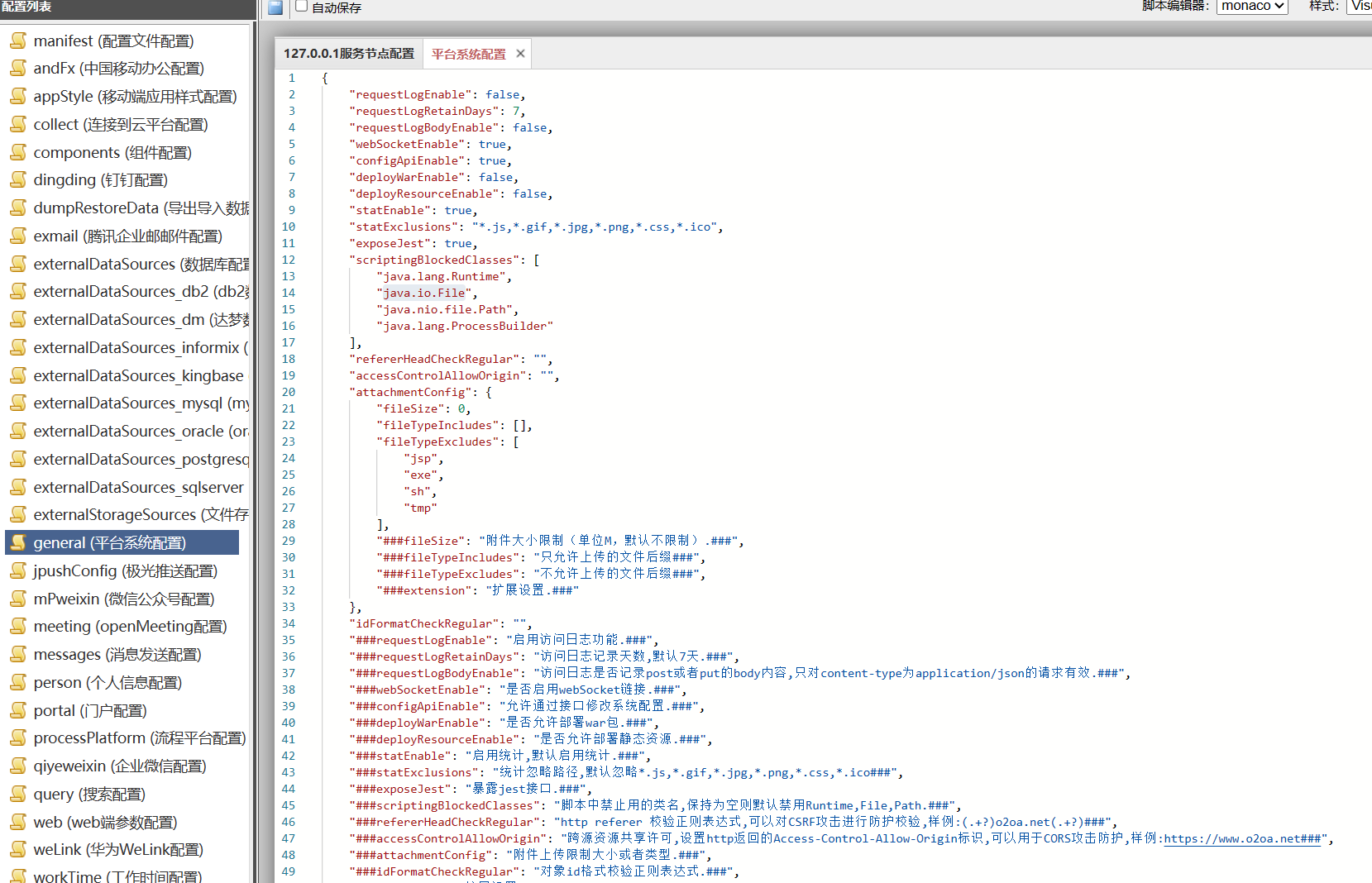Click the query config icon
The height and width of the screenshot is (883, 1372).
tap(18, 794)
